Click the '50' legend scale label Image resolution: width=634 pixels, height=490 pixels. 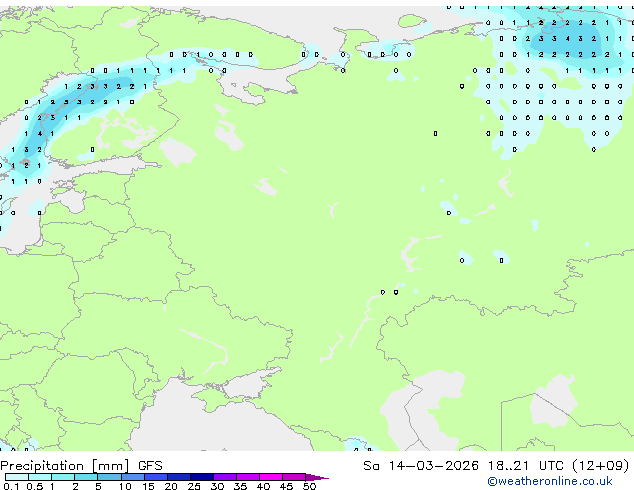pyautogui.click(x=309, y=486)
